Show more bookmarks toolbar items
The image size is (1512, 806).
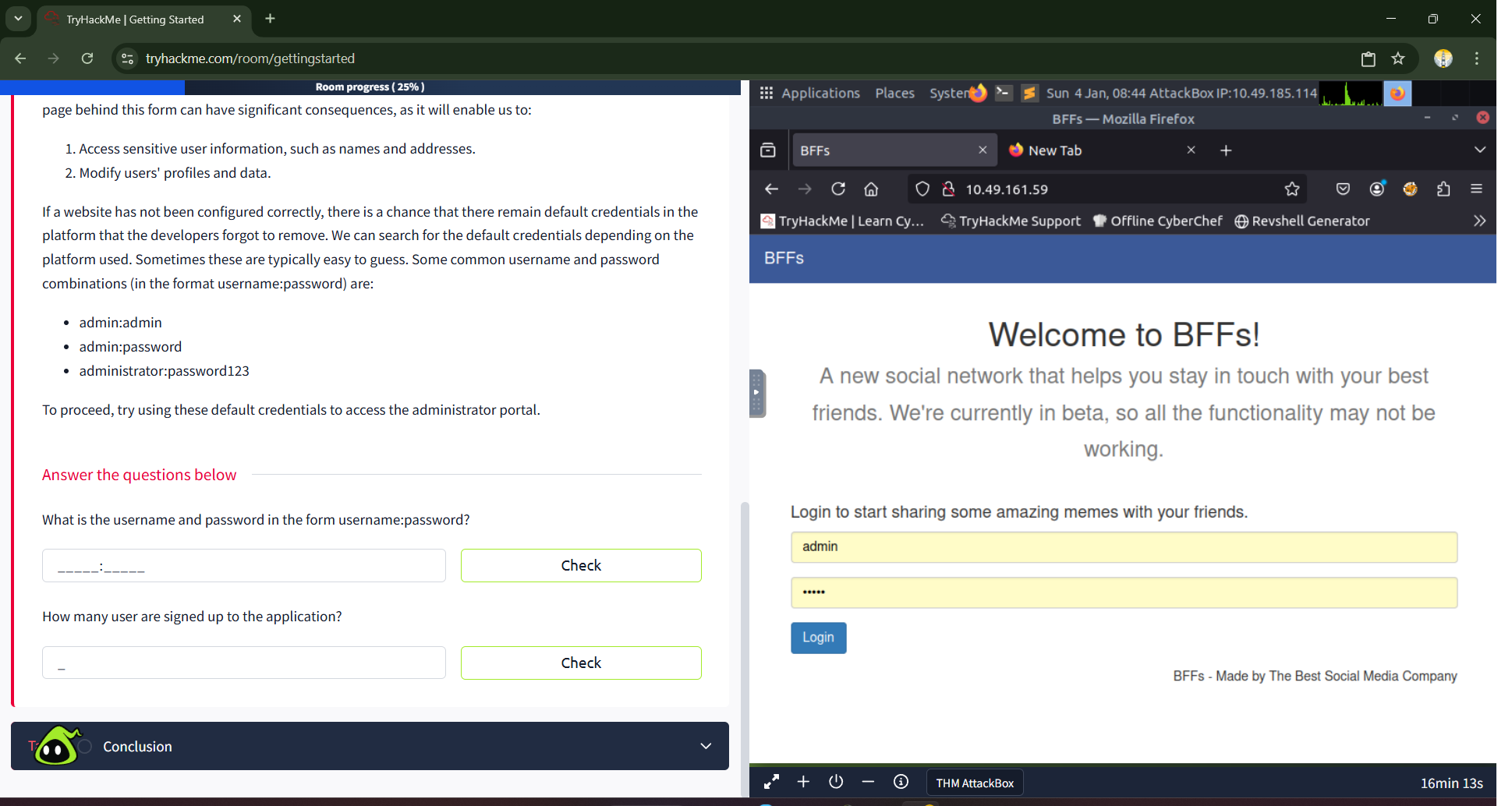(x=1479, y=221)
